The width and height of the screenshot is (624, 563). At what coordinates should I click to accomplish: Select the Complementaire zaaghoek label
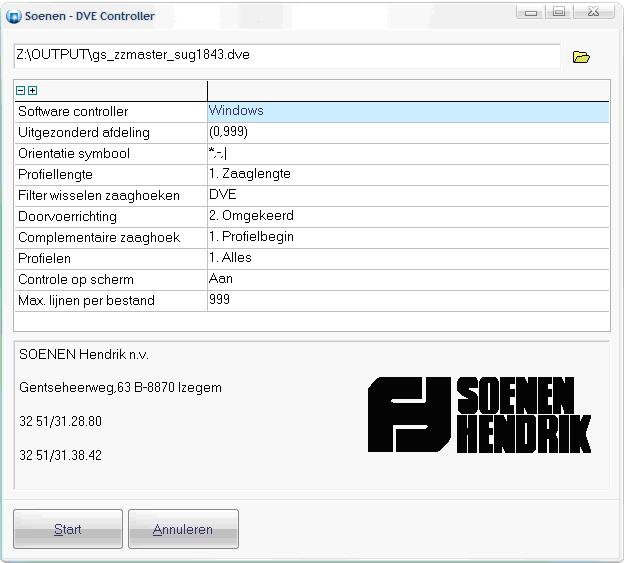(99, 238)
